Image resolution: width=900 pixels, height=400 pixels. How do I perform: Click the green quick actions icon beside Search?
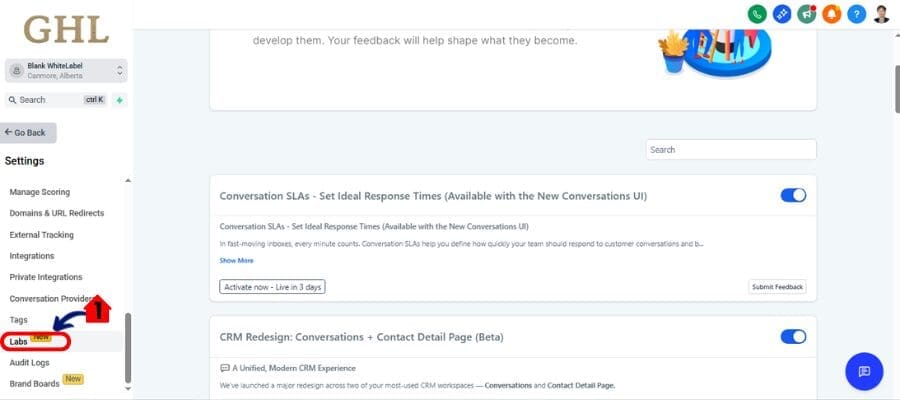click(119, 100)
